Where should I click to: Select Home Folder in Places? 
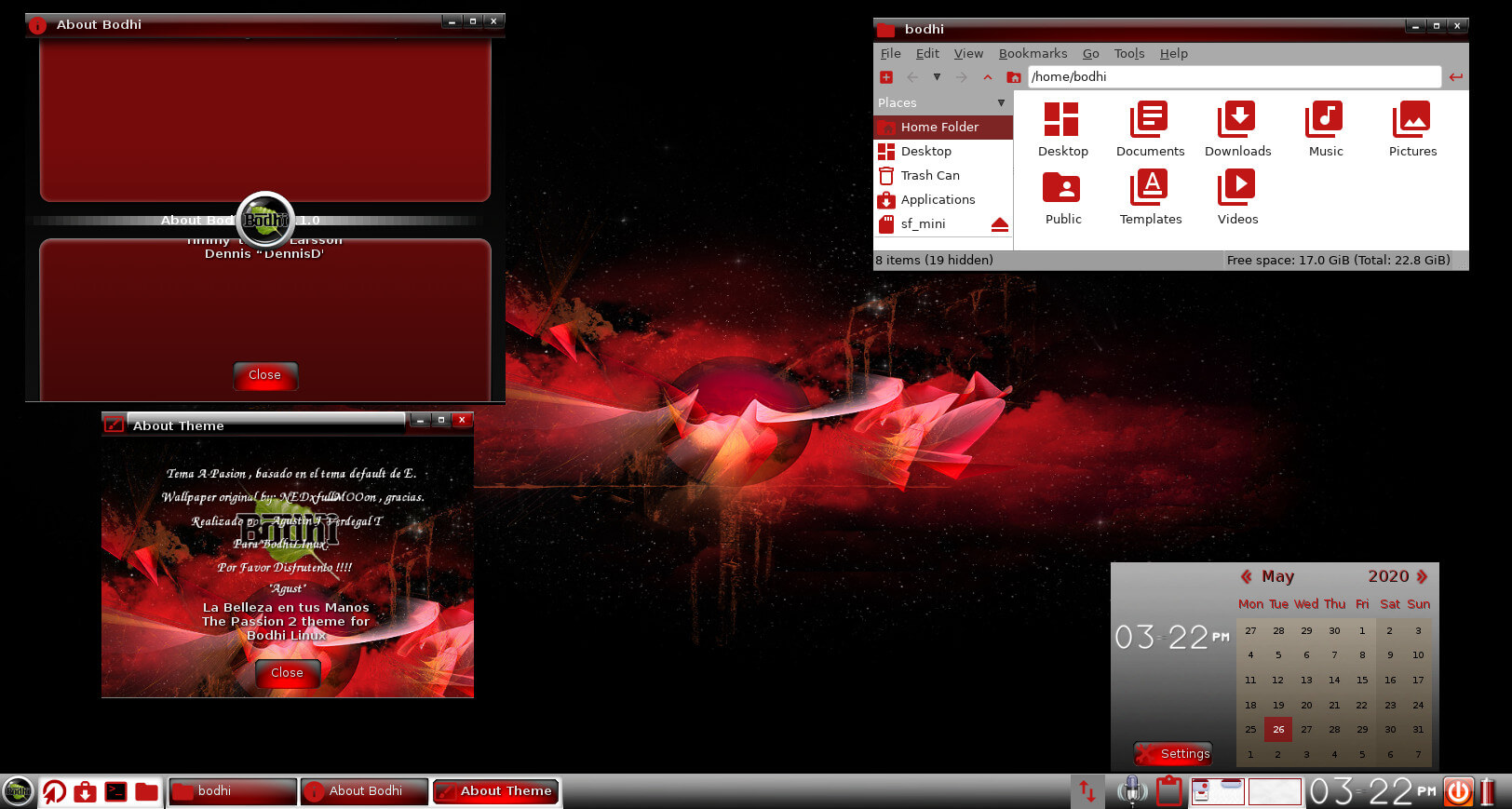click(943, 127)
